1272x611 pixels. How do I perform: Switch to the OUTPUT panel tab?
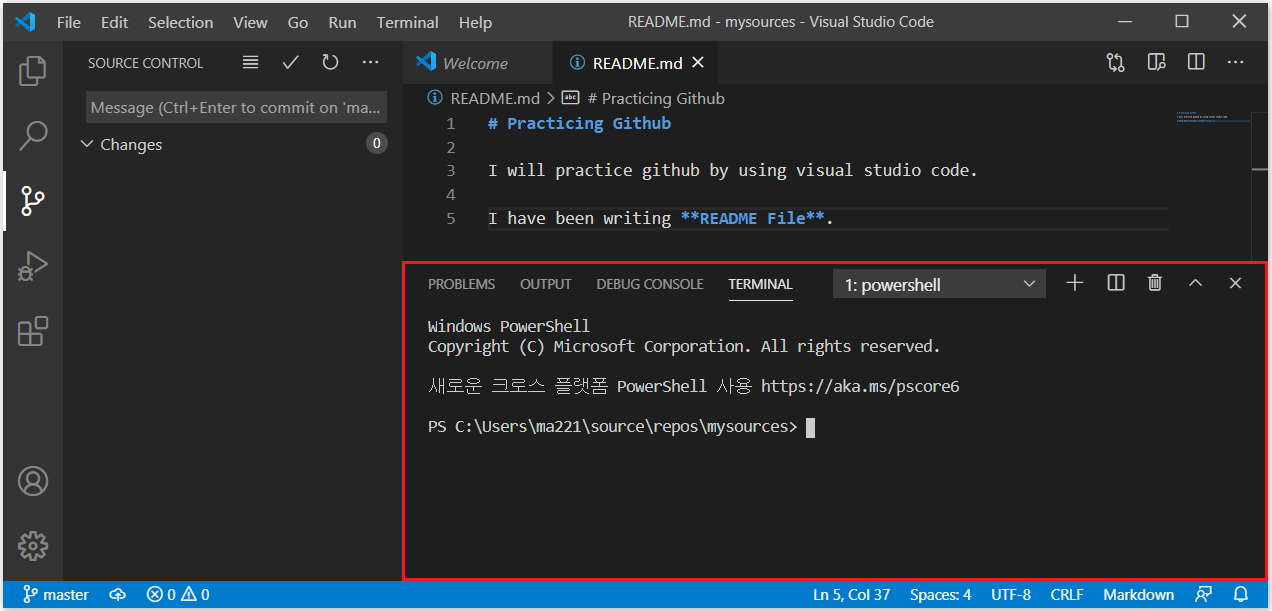coord(546,284)
